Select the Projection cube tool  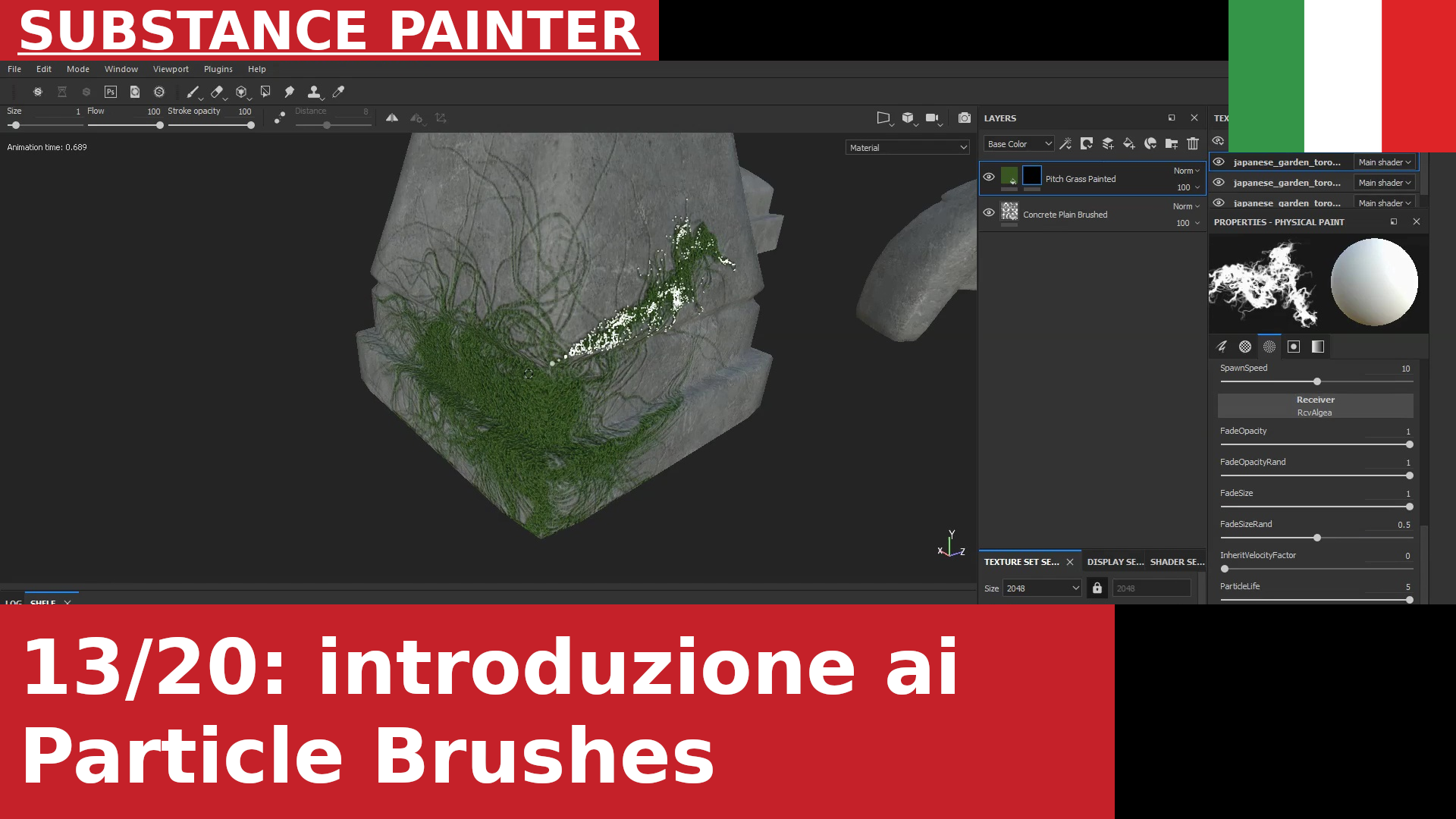pos(241,92)
